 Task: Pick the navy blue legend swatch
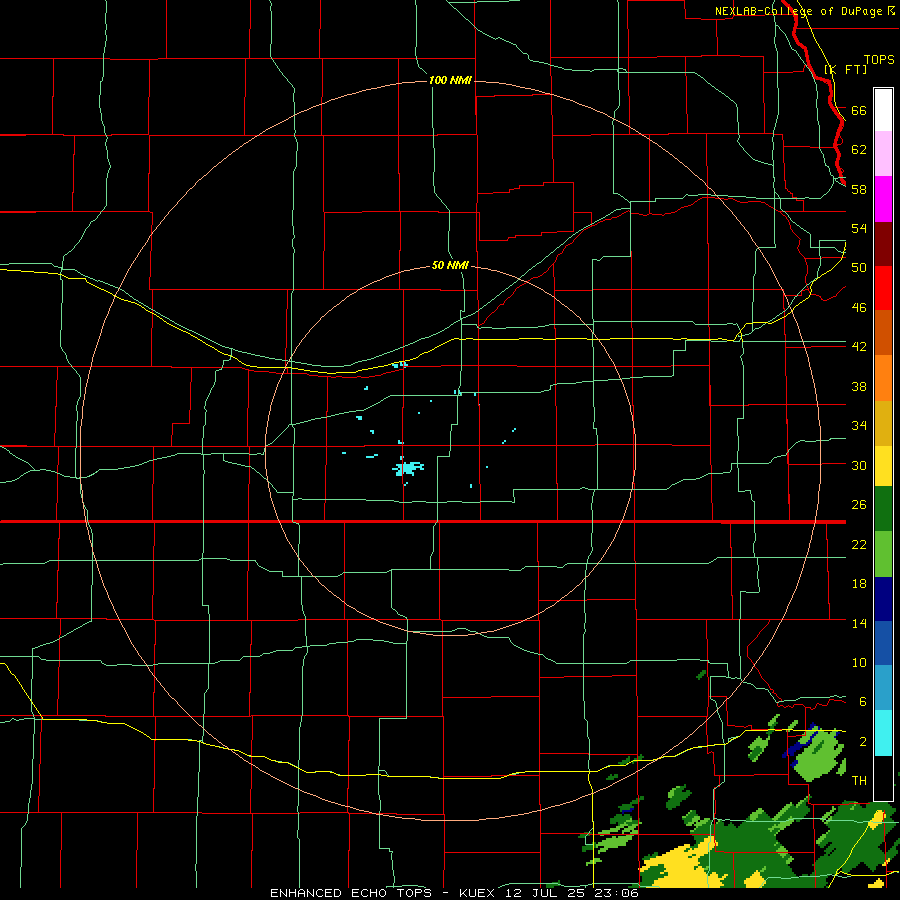pos(883,599)
